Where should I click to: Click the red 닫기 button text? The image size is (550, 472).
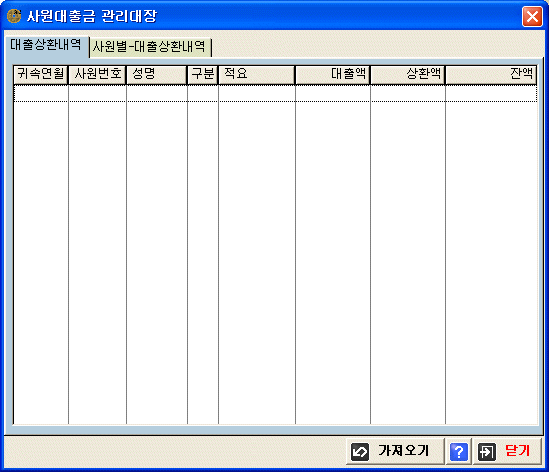coord(518,451)
